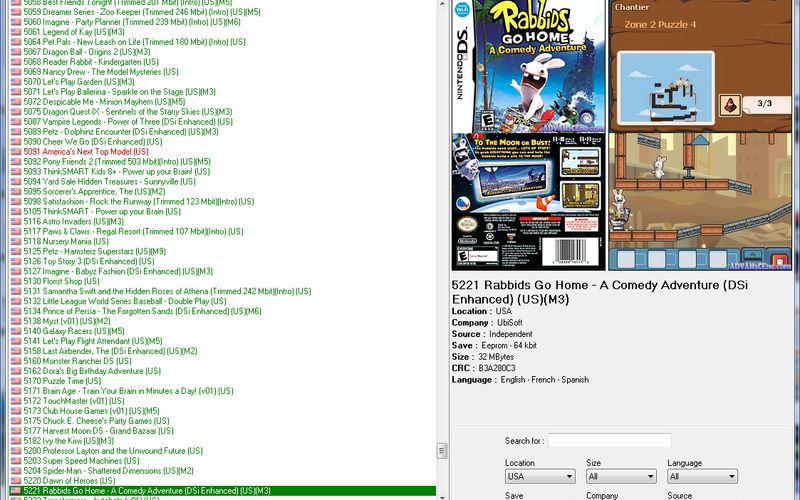Screen dimensions: 800x500
Task: Click the game list vertical scrollbar thumb
Action: pyautogui.click(x=442, y=451)
